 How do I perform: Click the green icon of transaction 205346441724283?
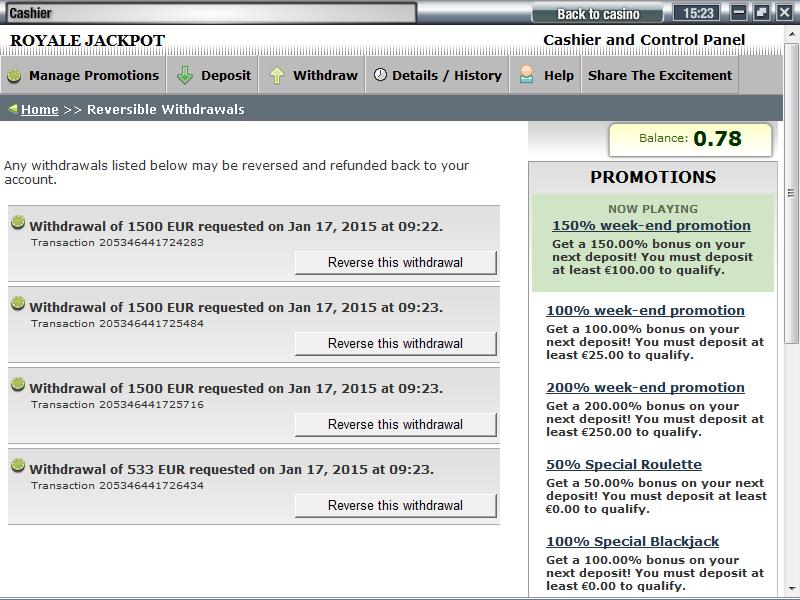pyautogui.click(x=18, y=222)
